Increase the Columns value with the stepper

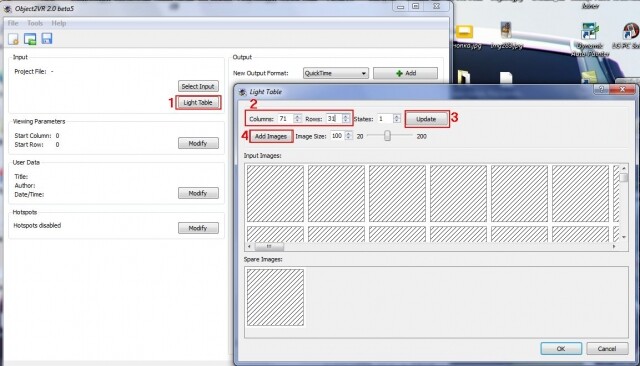pos(298,116)
